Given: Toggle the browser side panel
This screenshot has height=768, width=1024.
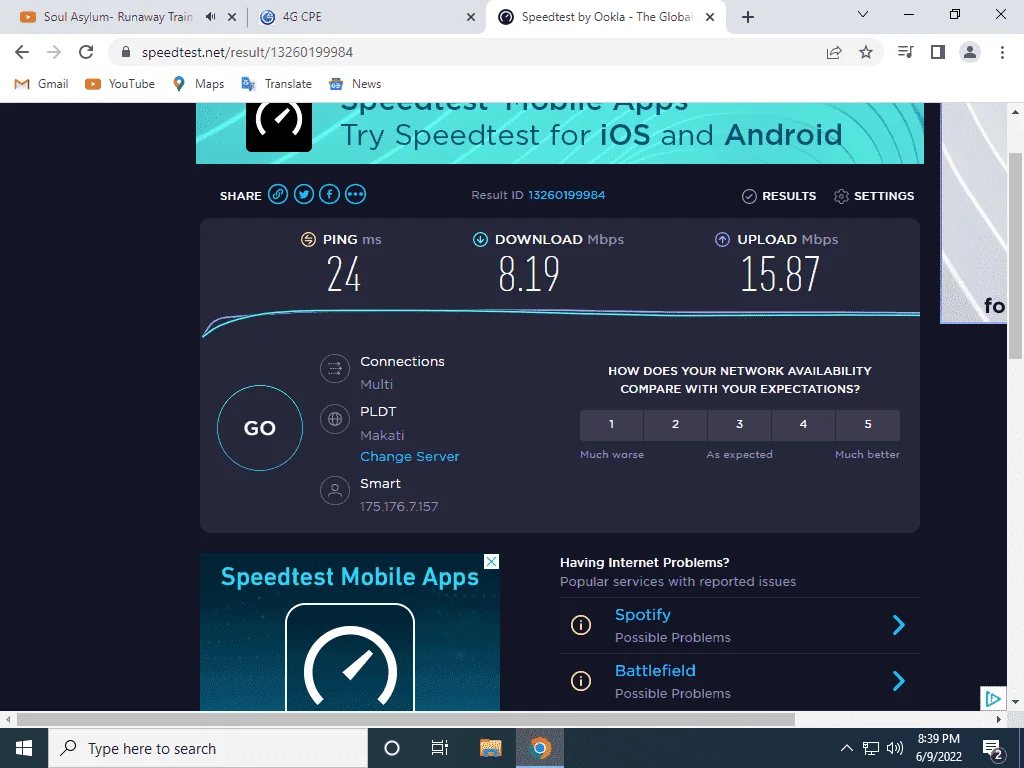Looking at the screenshot, I should [938, 52].
